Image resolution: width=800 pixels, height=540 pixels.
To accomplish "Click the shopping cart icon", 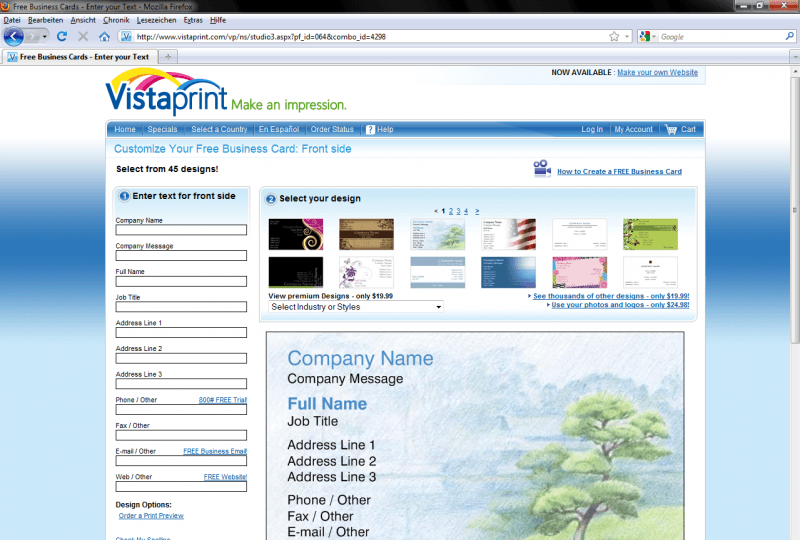I will (671, 130).
